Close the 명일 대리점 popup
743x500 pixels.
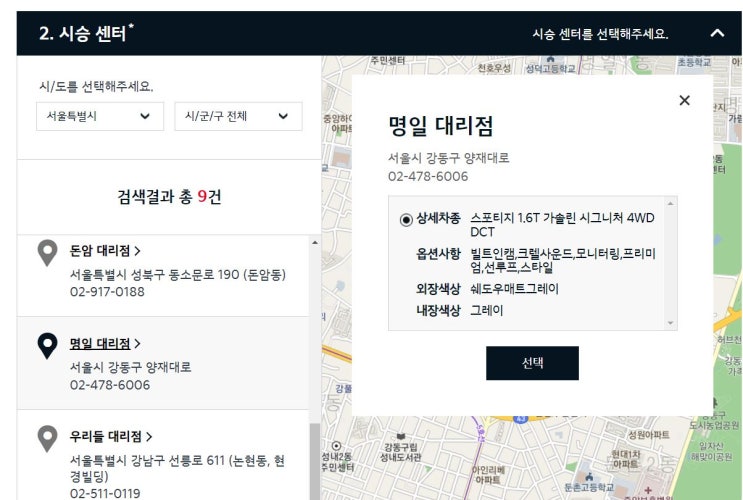(684, 100)
